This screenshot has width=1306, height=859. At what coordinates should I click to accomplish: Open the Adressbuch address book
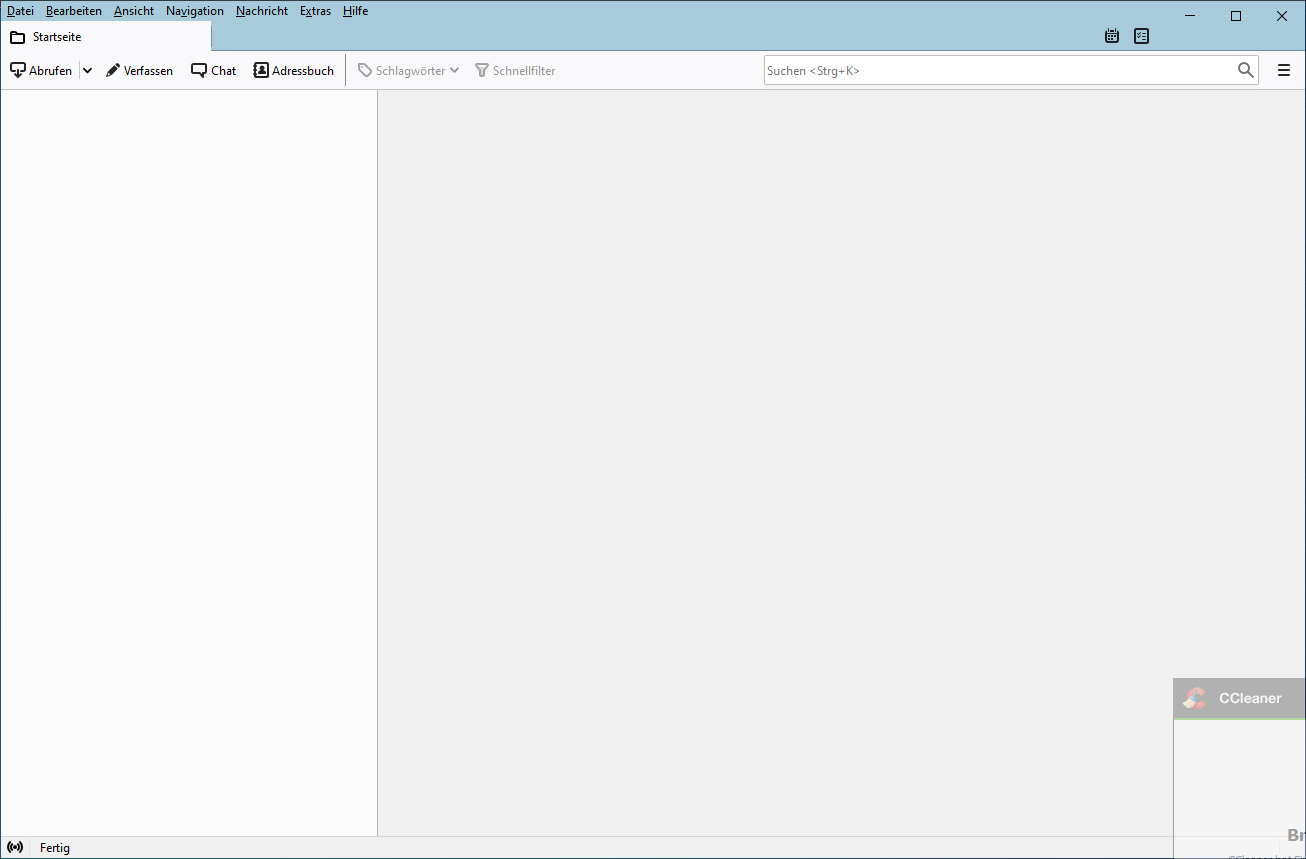(x=294, y=71)
